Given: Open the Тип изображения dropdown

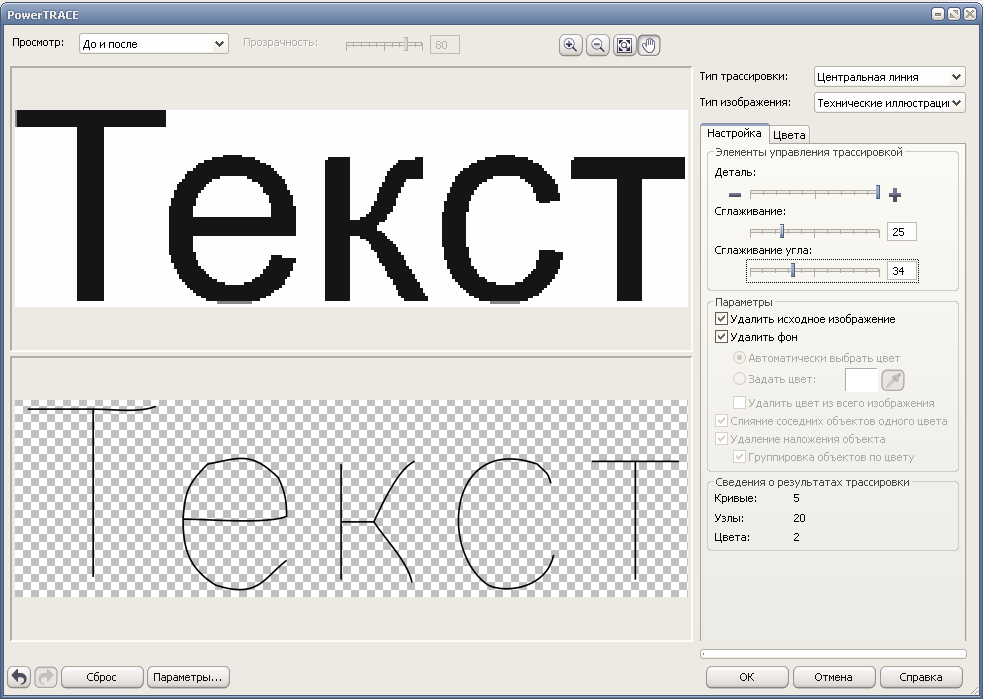Looking at the screenshot, I should 889,102.
